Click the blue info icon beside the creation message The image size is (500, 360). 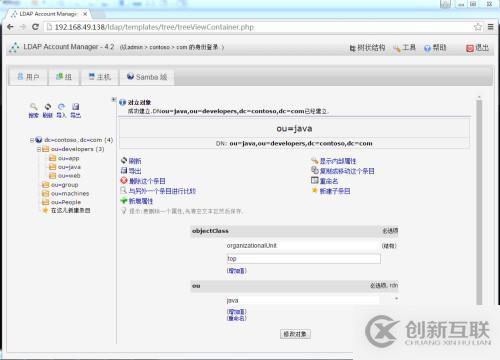coord(123,102)
